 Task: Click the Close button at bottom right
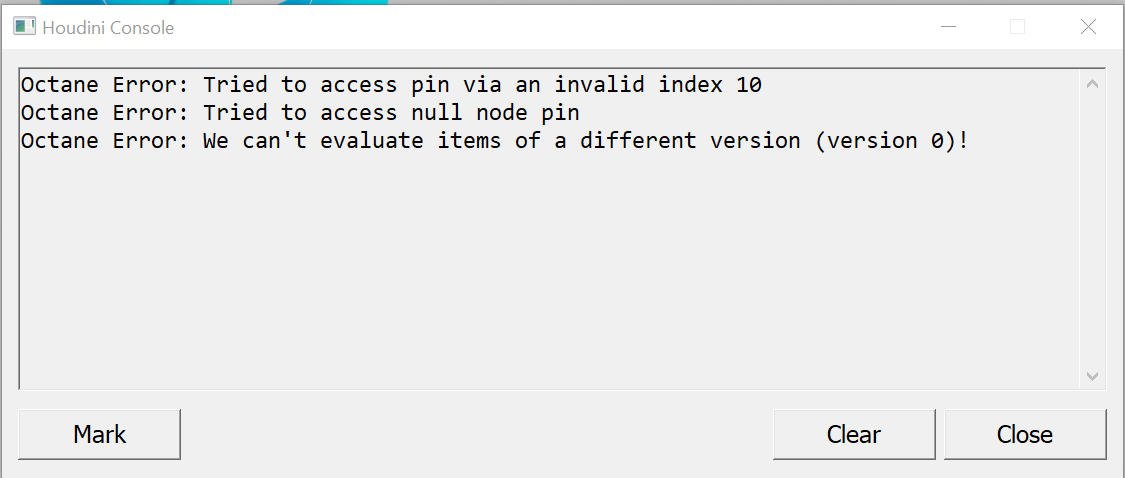click(x=1024, y=434)
